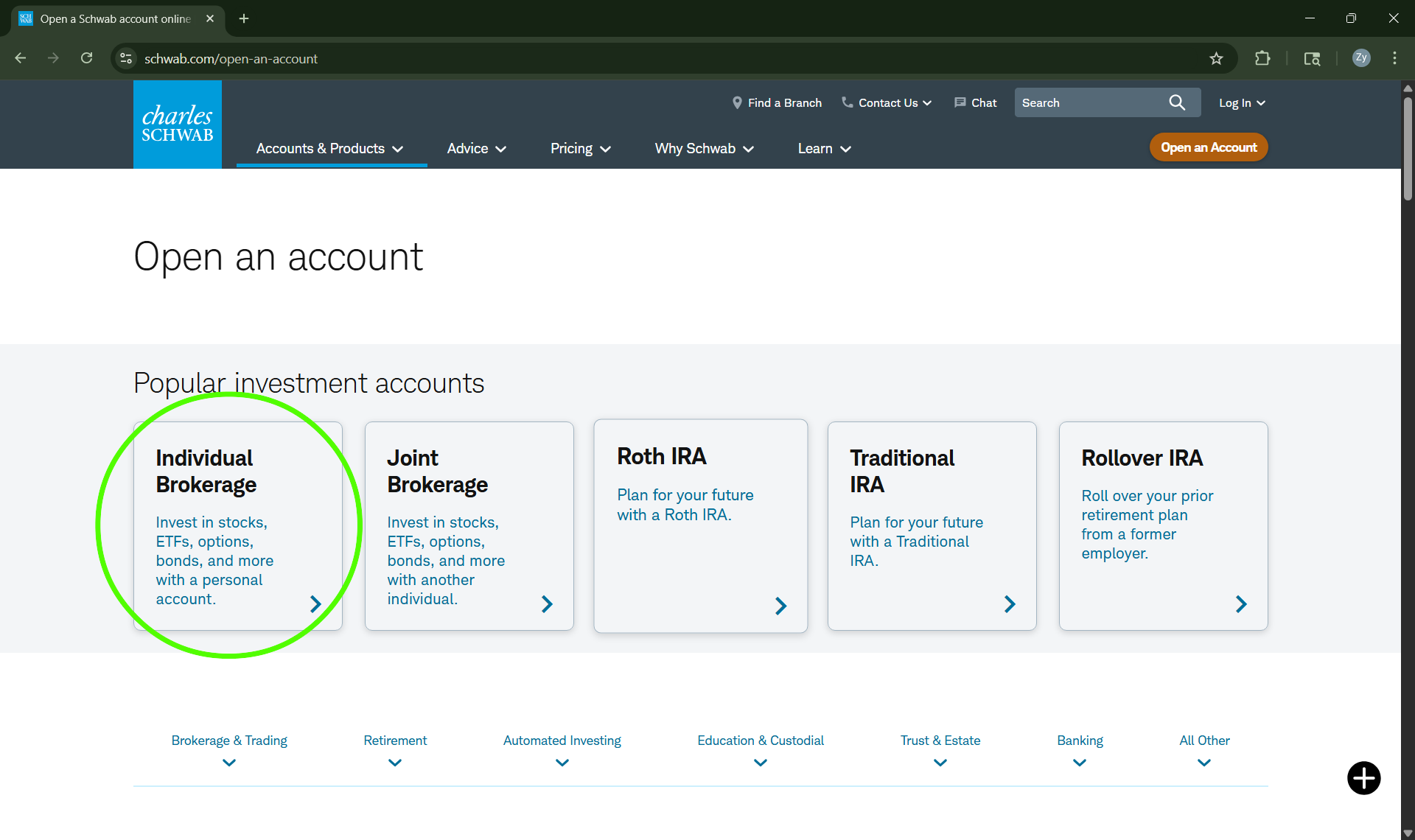This screenshot has height=840, width=1415.
Task: Reload the page with the refresh icon
Action: click(86, 58)
